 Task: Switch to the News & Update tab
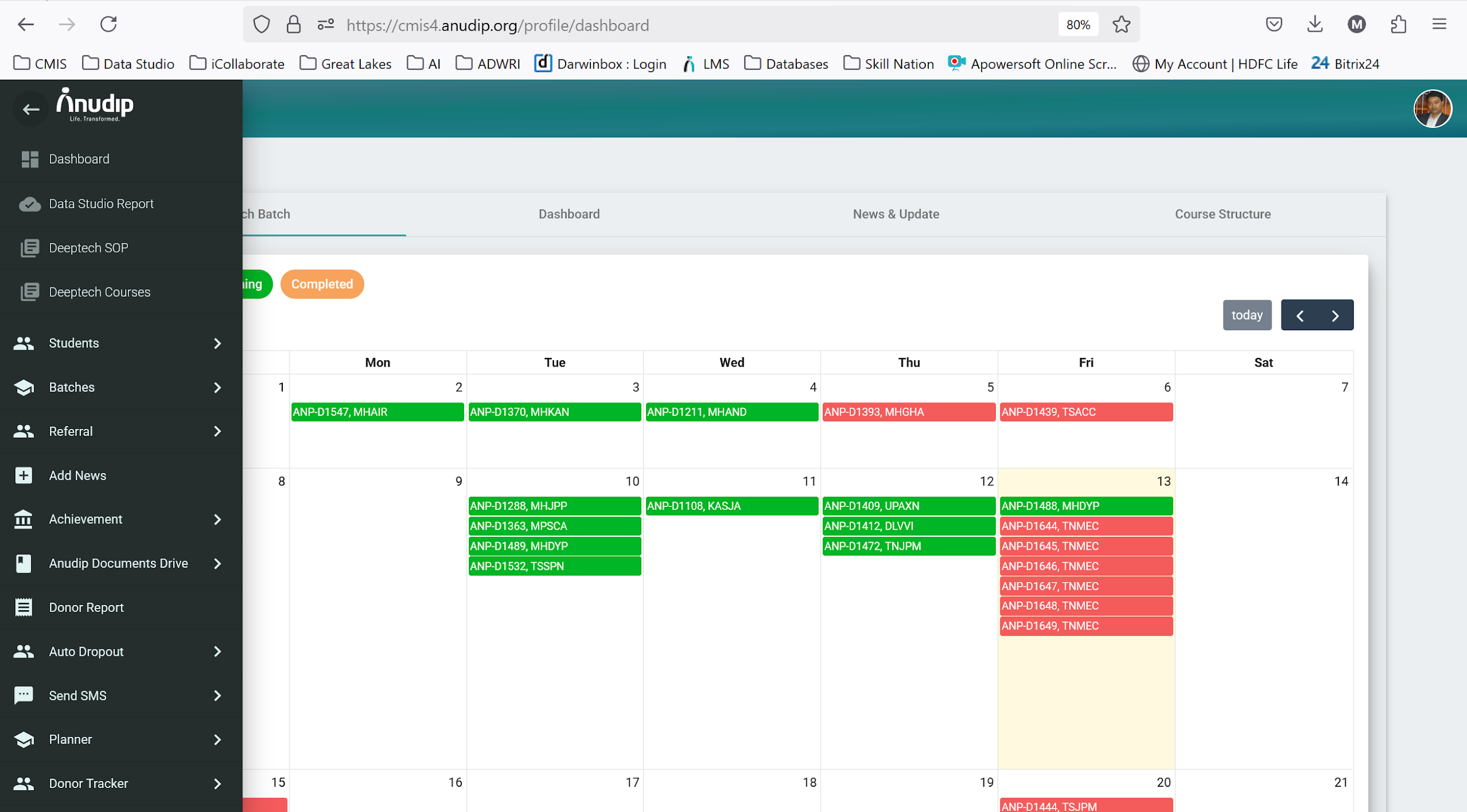895,214
